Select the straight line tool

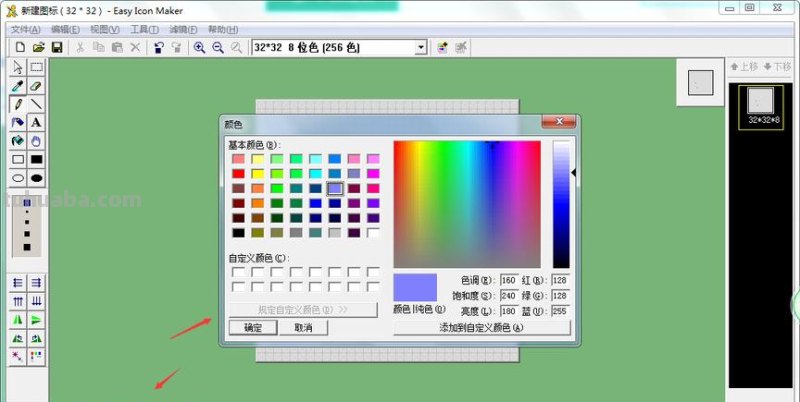pos(36,104)
